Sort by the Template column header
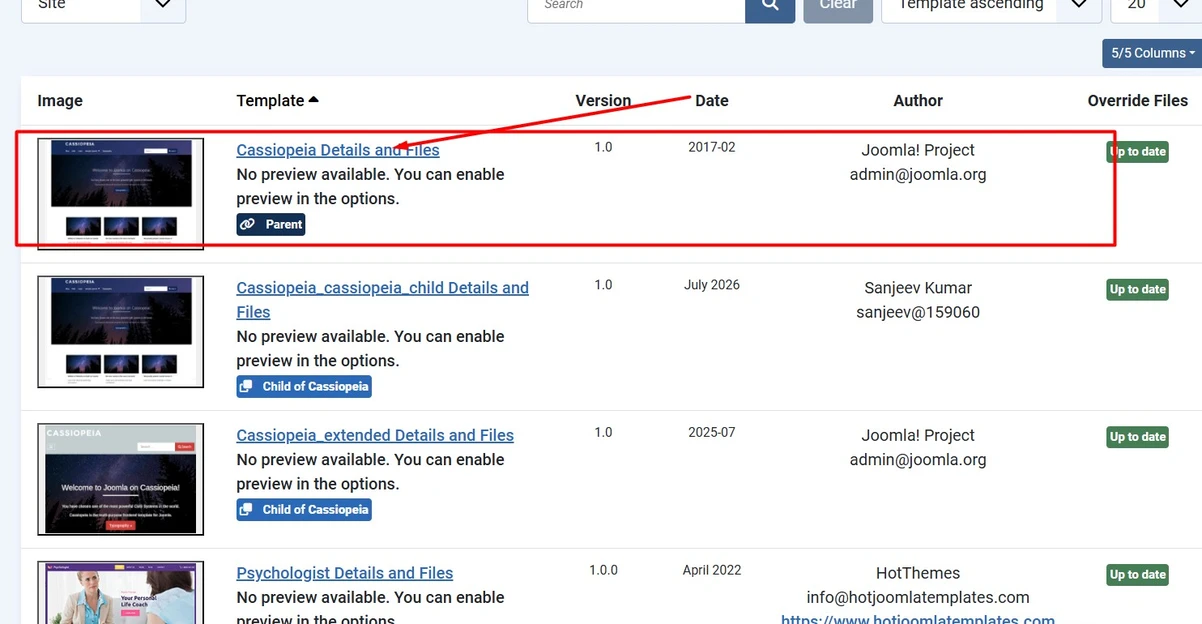The width and height of the screenshot is (1202, 624). point(278,100)
